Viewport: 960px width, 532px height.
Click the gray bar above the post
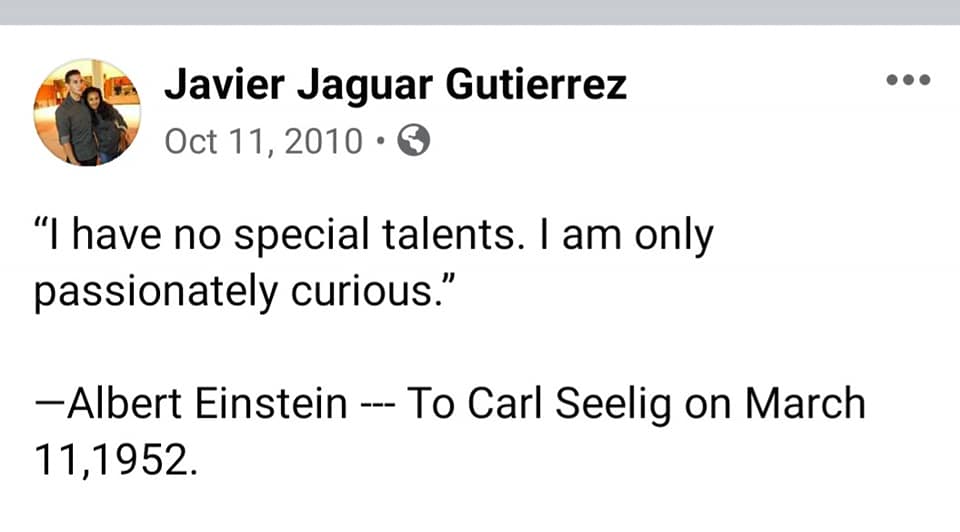(x=480, y=11)
